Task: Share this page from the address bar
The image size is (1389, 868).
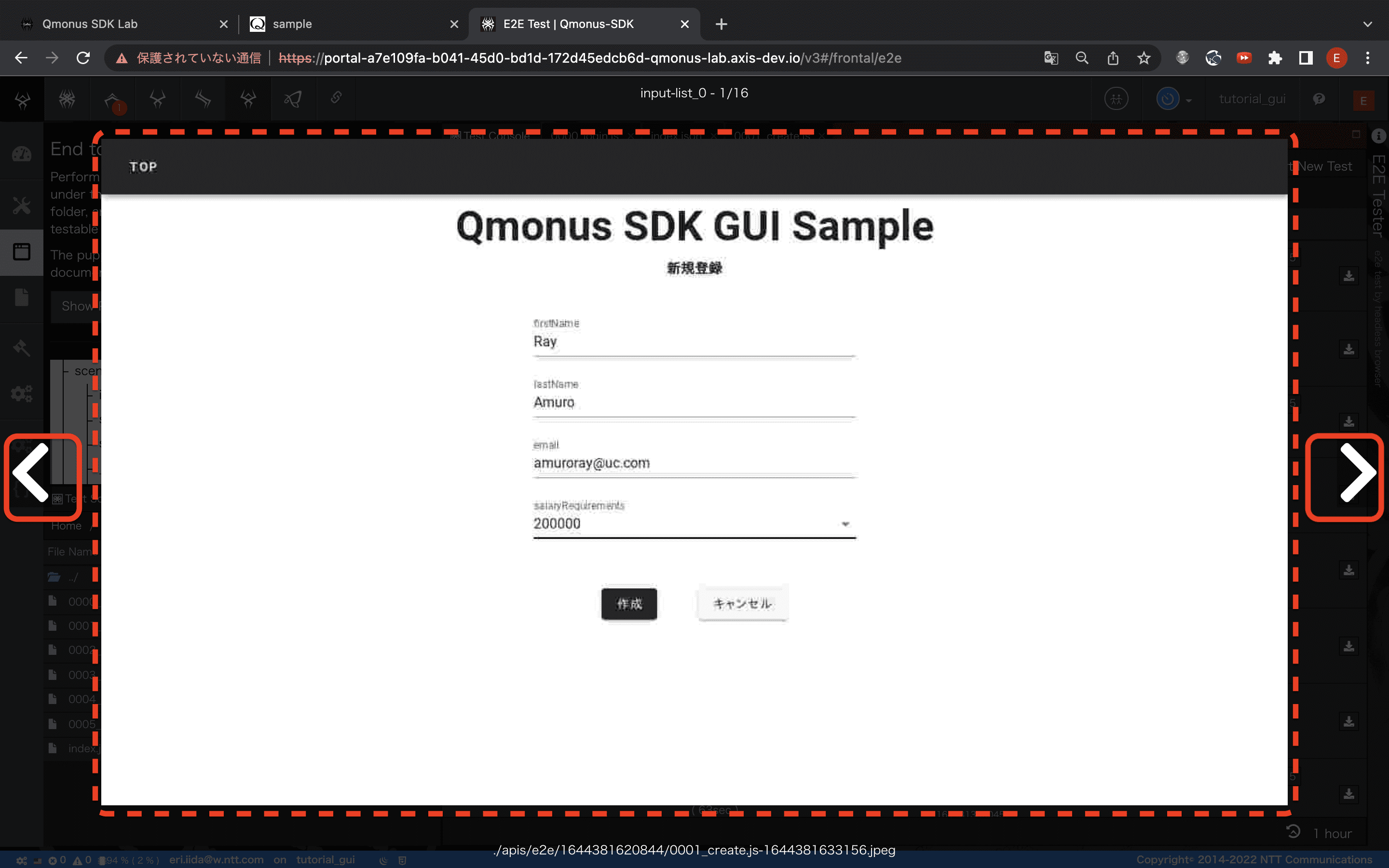Action: 1113,58
